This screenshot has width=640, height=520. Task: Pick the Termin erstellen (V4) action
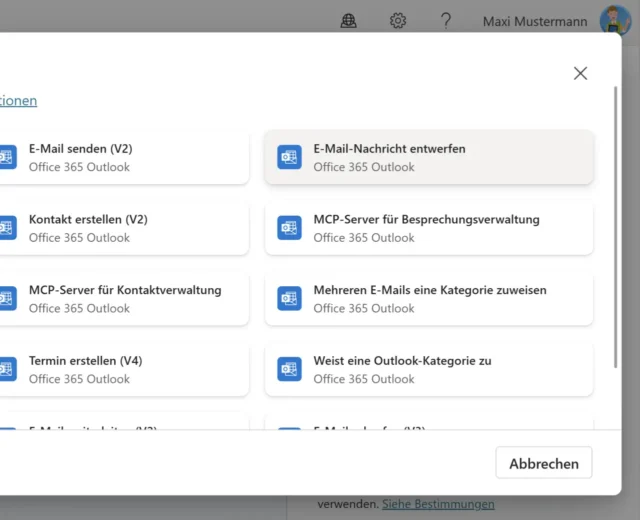[x=120, y=369]
